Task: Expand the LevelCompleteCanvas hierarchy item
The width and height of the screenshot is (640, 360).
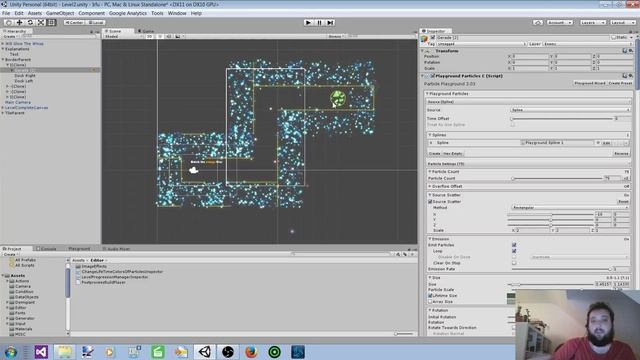Action: pos(3,108)
